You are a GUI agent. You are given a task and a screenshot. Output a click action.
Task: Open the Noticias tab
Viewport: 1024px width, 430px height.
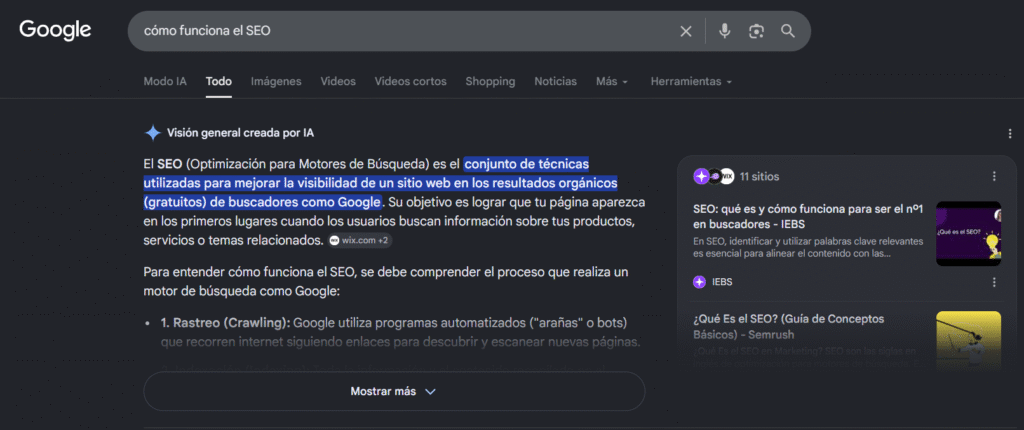(x=555, y=82)
